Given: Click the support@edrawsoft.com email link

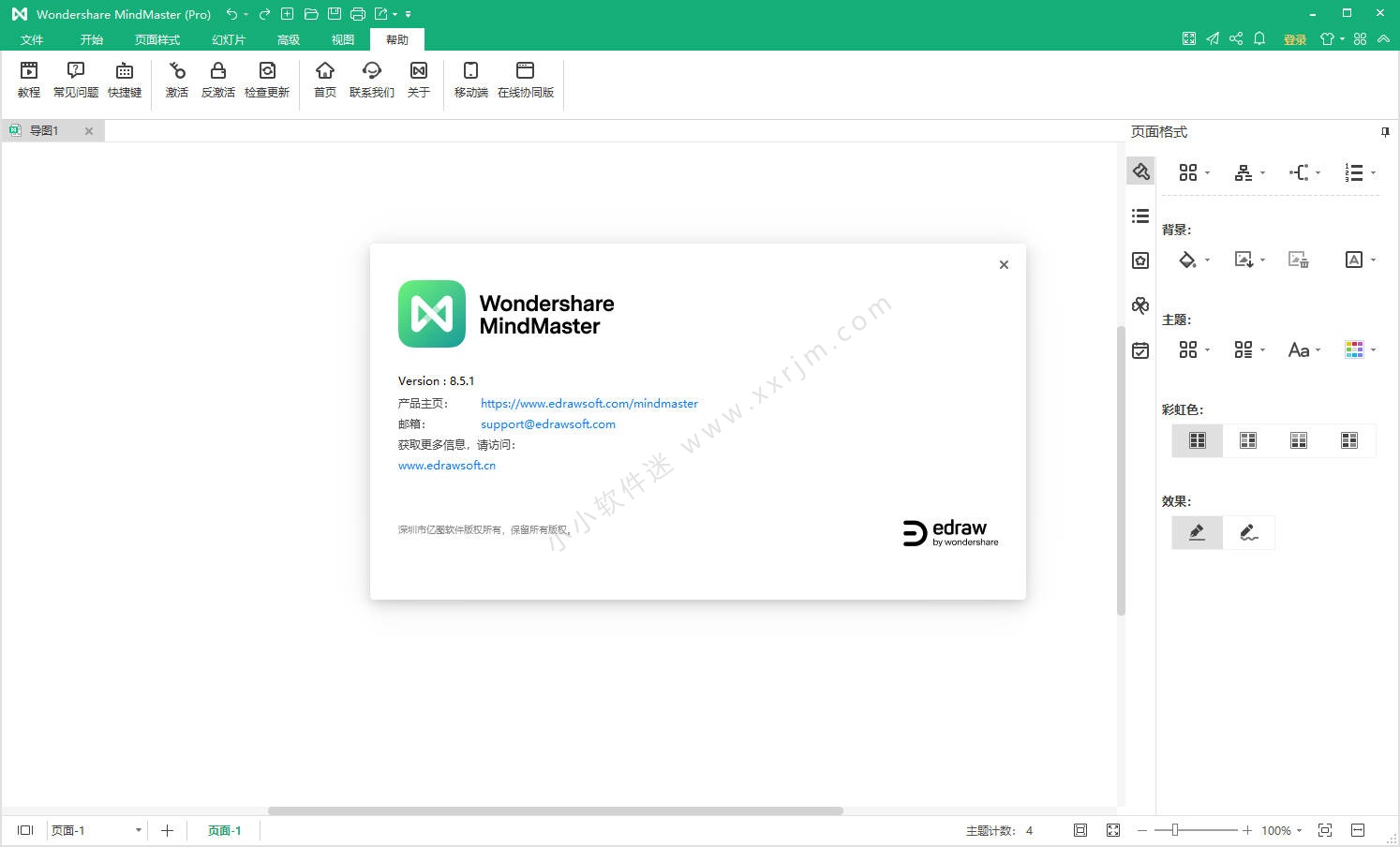Looking at the screenshot, I should tap(548, 424).
